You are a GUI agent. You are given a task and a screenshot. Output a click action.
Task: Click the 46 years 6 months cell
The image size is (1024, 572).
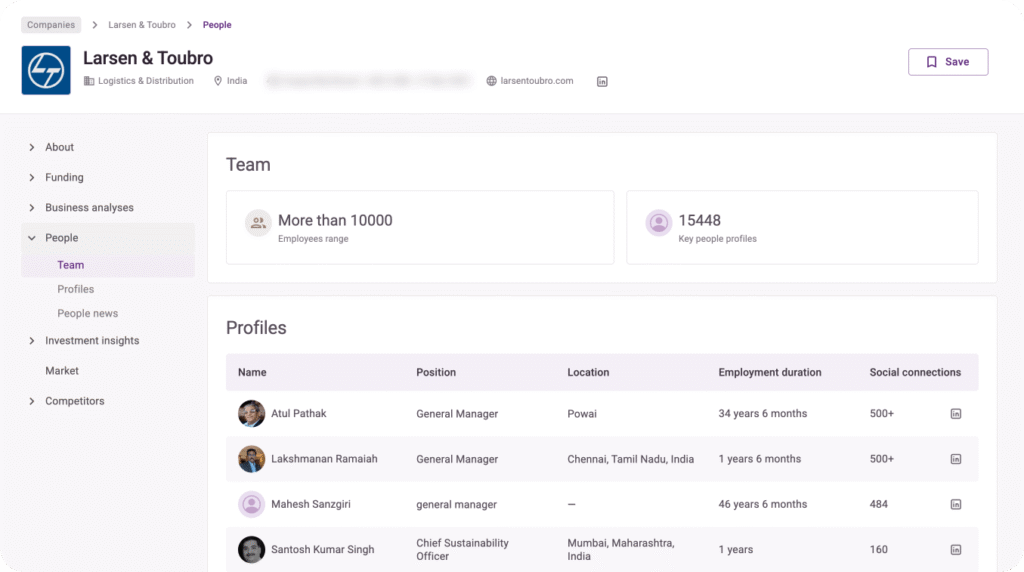763,504
